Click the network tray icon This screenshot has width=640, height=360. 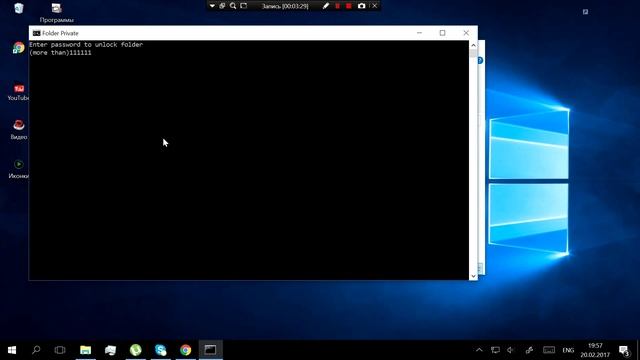click(495, 350)
